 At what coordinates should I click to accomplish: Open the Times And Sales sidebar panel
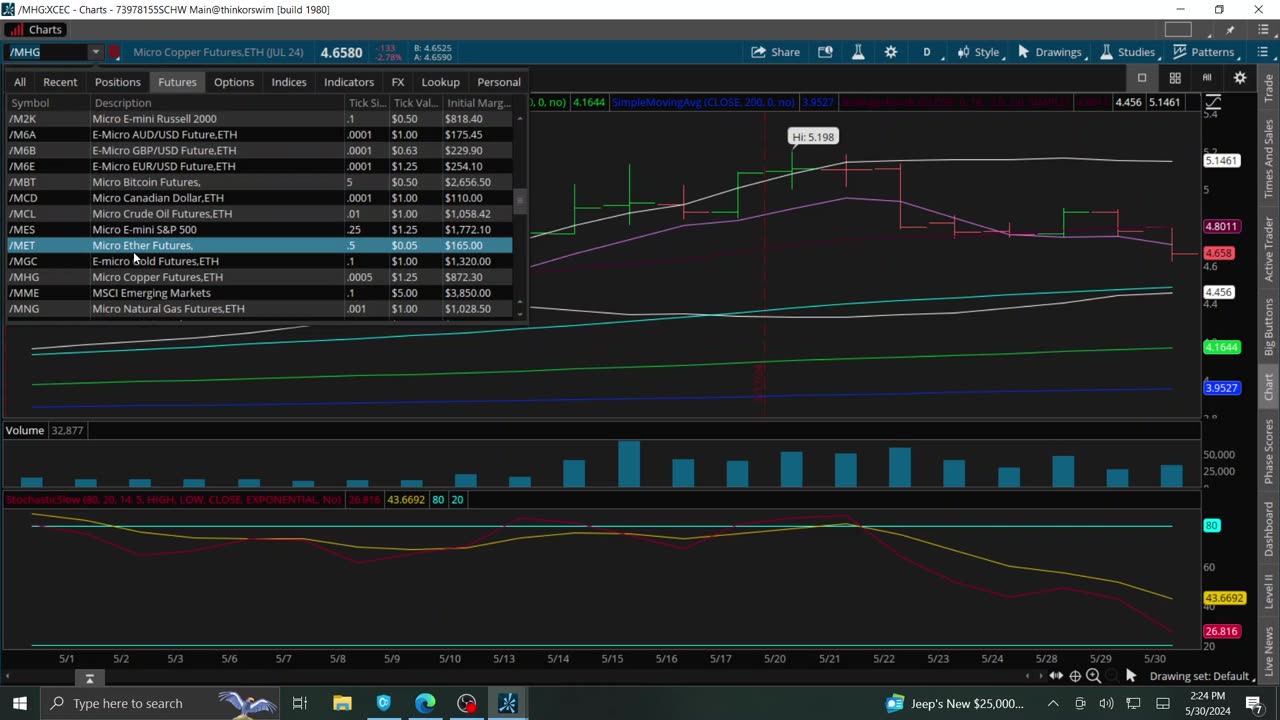point(1269,159)
